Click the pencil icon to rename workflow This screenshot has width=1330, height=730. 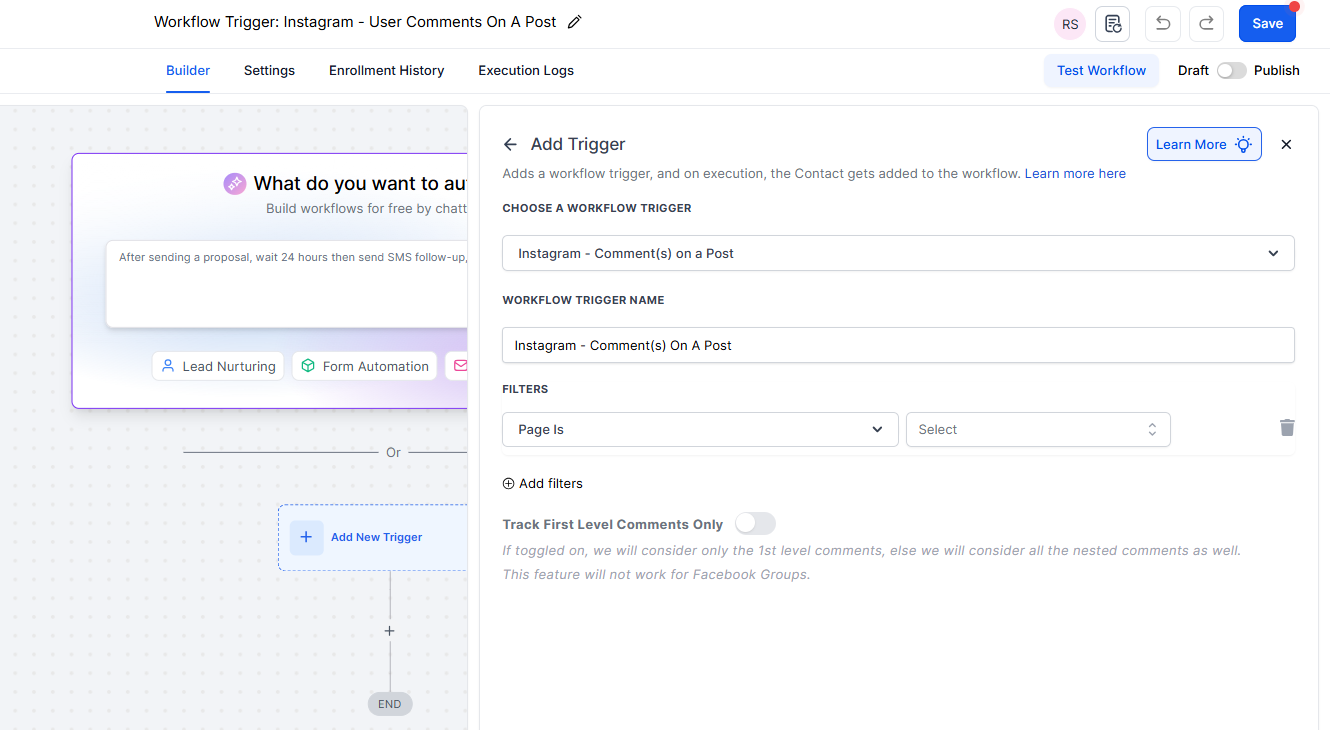coord(574,22)
